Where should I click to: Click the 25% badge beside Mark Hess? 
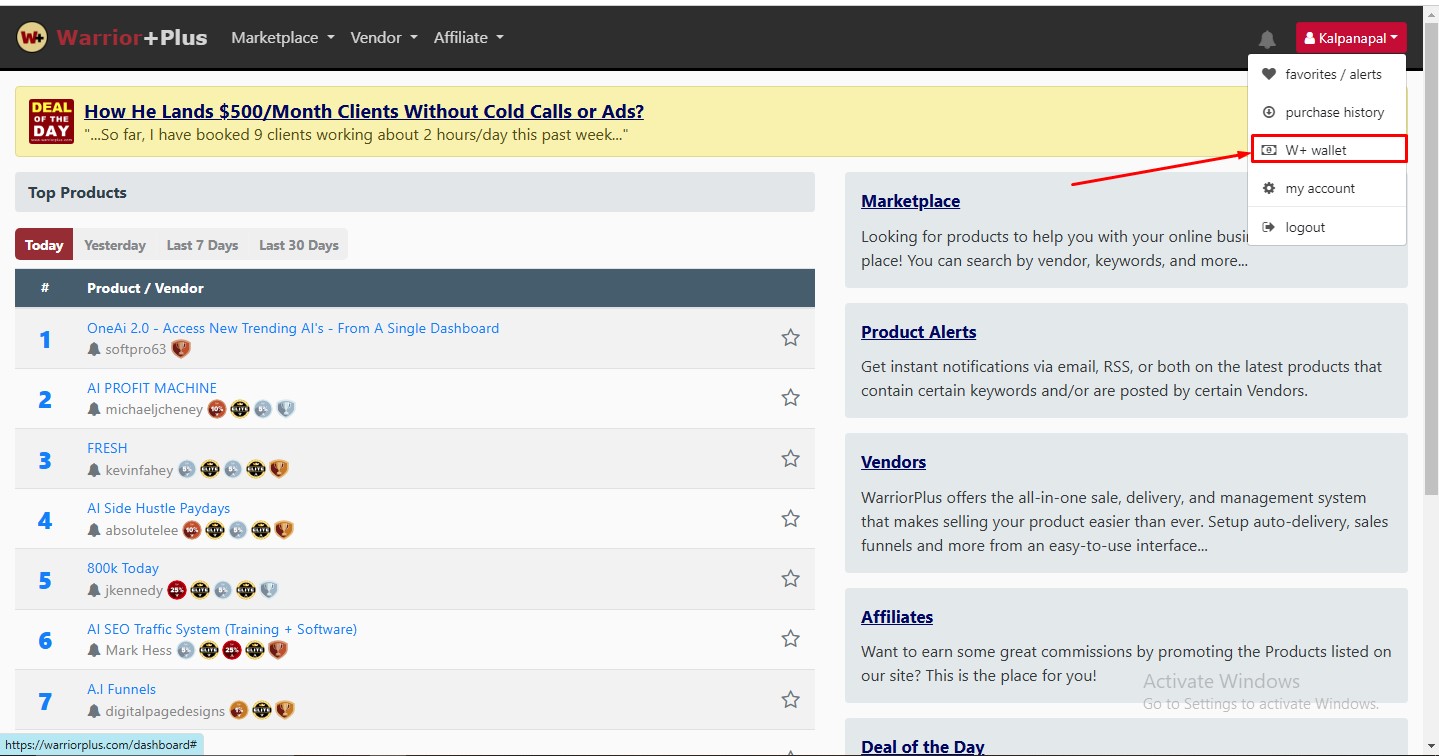coord(232,650)
